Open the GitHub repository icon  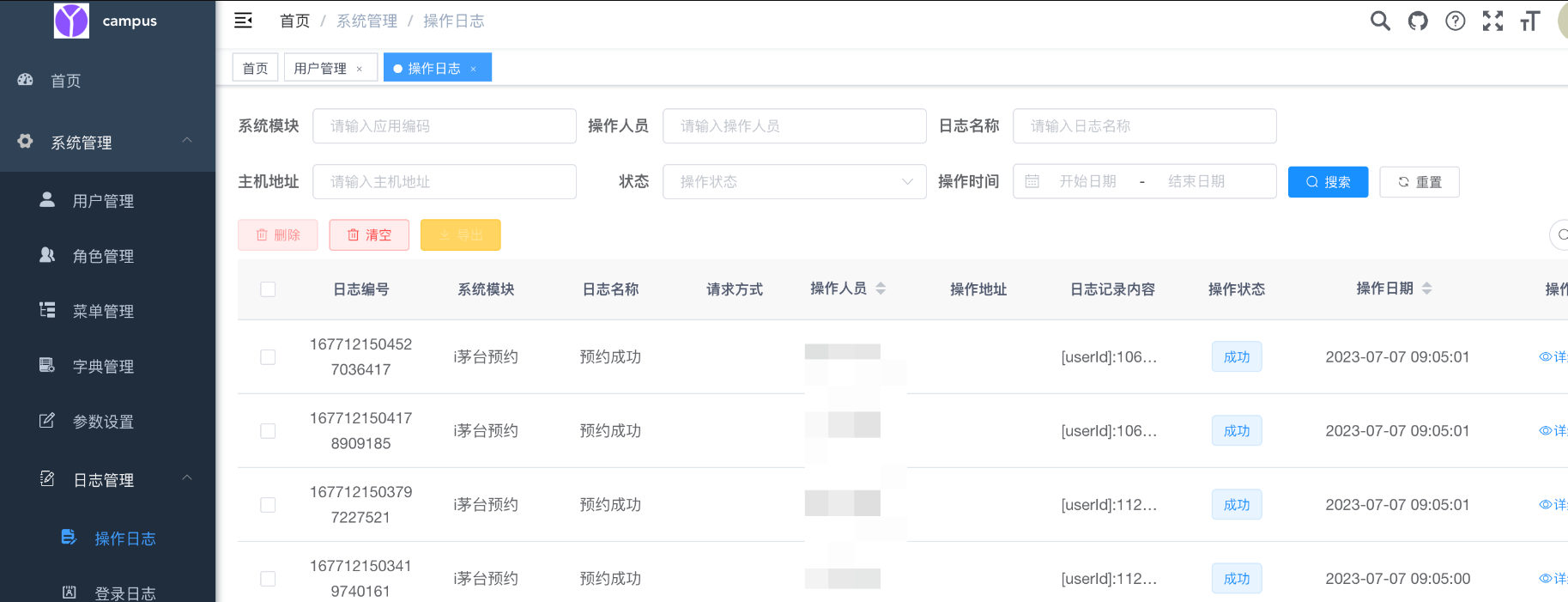click(1418, 21)
